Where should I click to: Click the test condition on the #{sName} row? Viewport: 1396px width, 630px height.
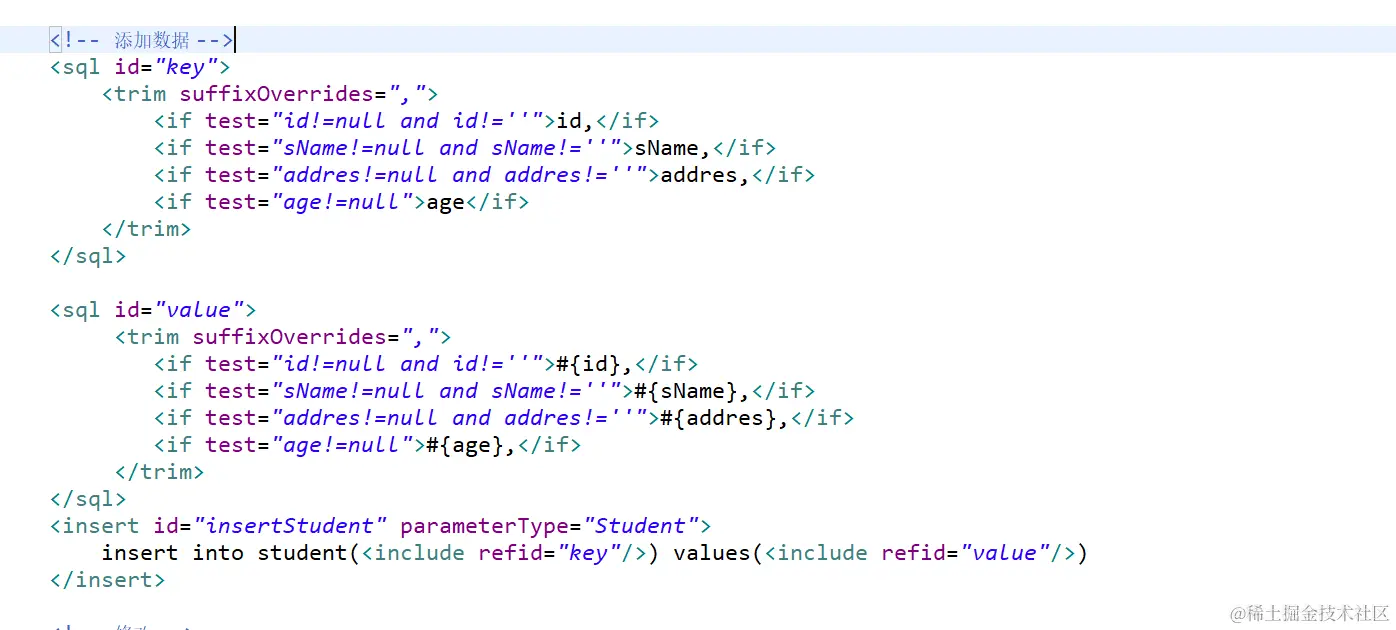pyautogui.click(x=414, y=391)
